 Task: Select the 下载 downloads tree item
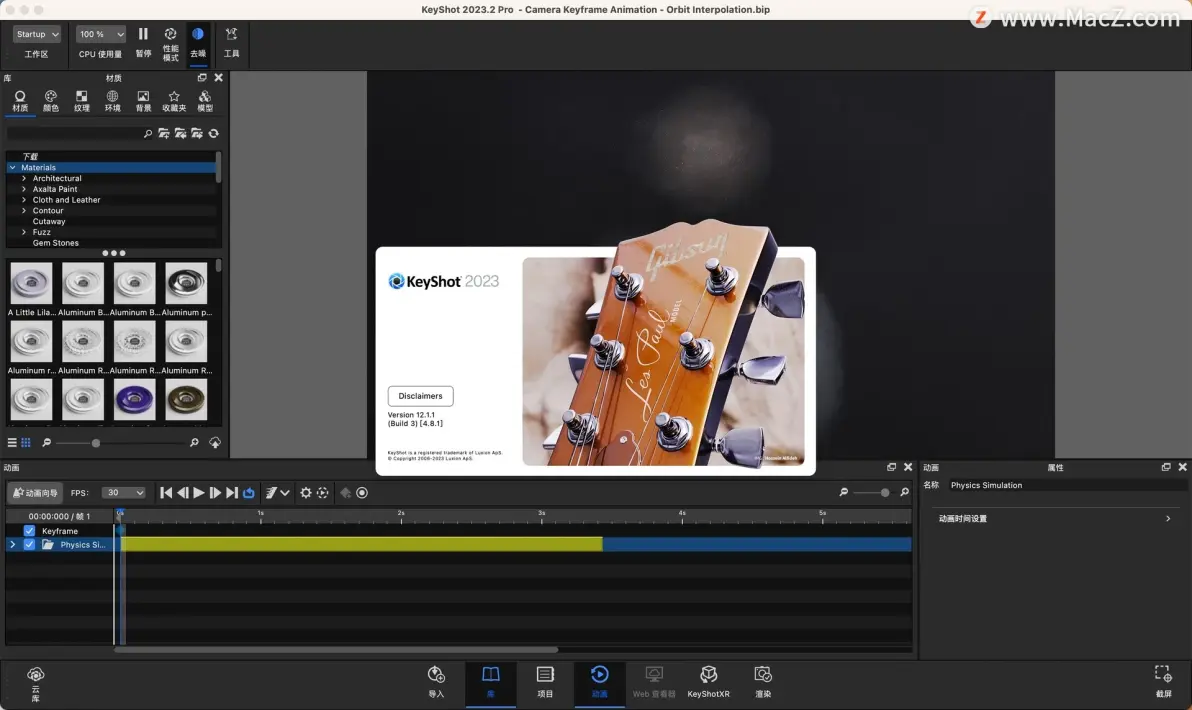[30, 157]
